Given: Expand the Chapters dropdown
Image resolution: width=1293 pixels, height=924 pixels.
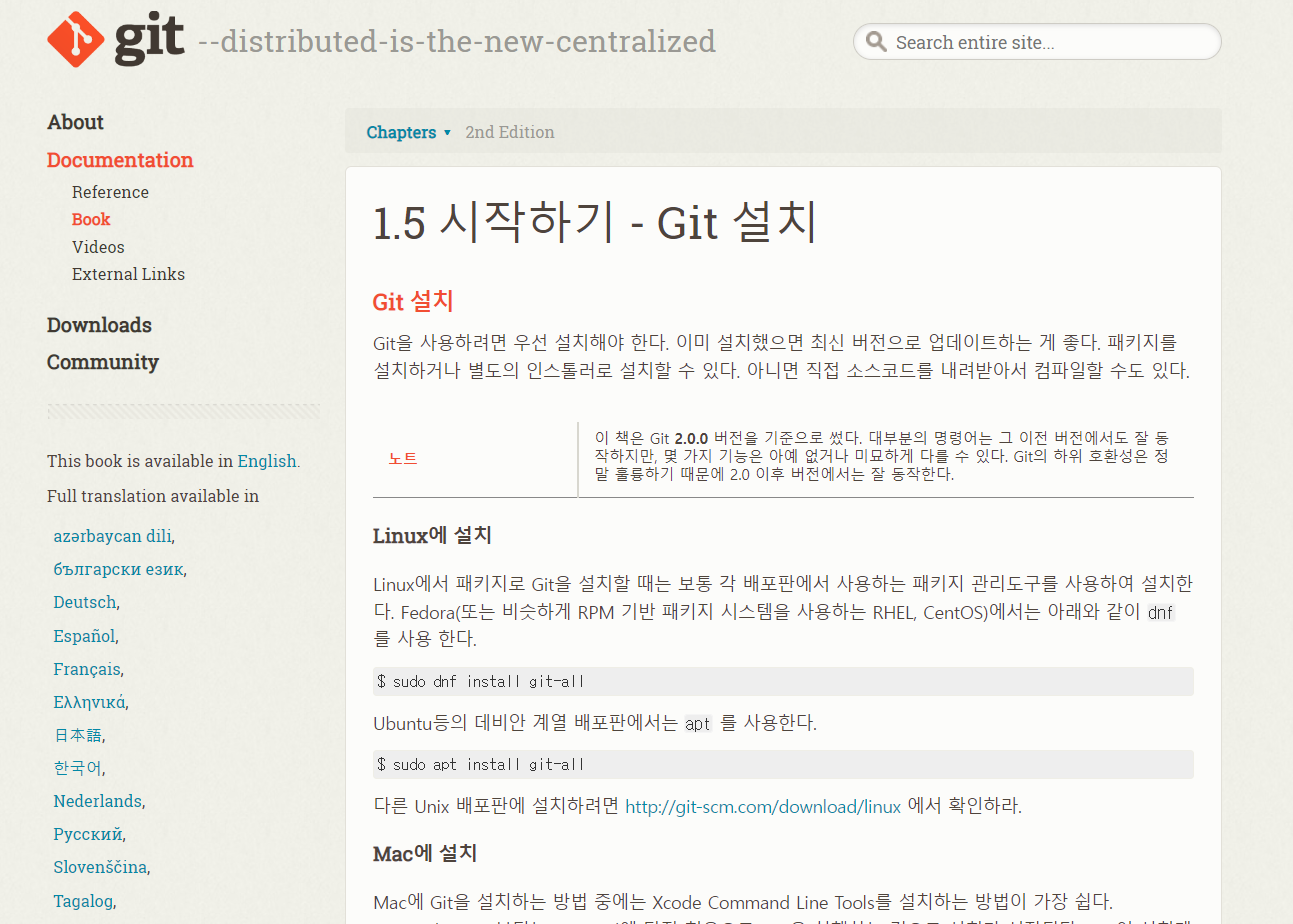Looking at the screenshot, I should pos(408,132).
